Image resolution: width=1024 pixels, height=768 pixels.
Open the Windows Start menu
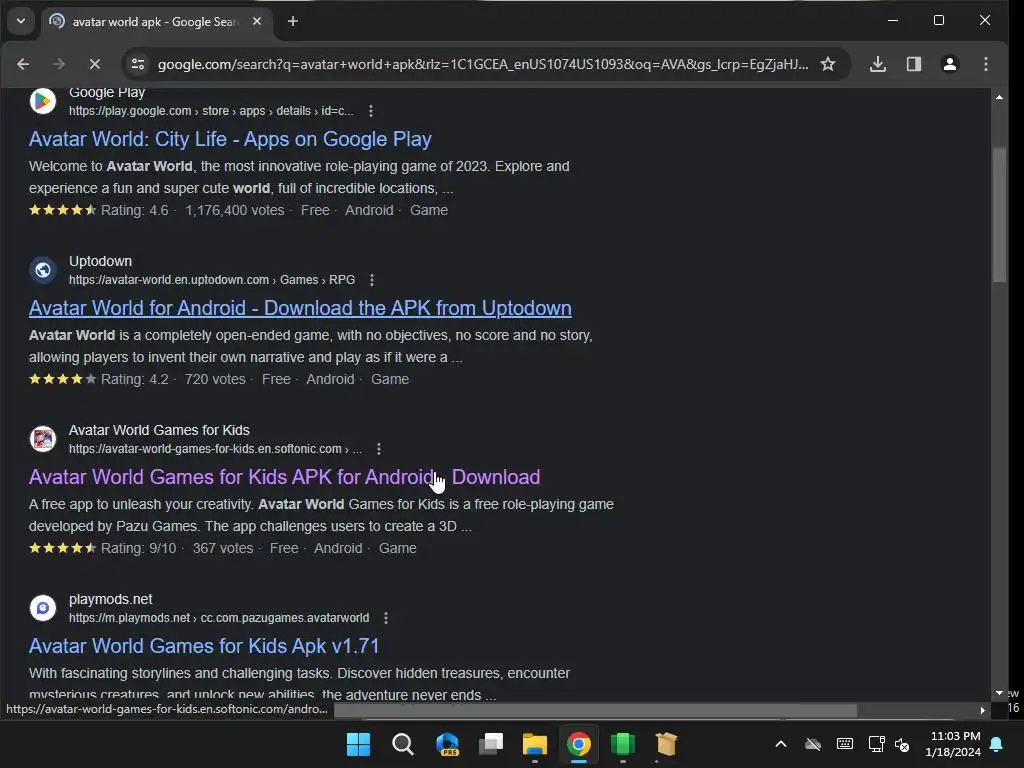tap(359, 744)
